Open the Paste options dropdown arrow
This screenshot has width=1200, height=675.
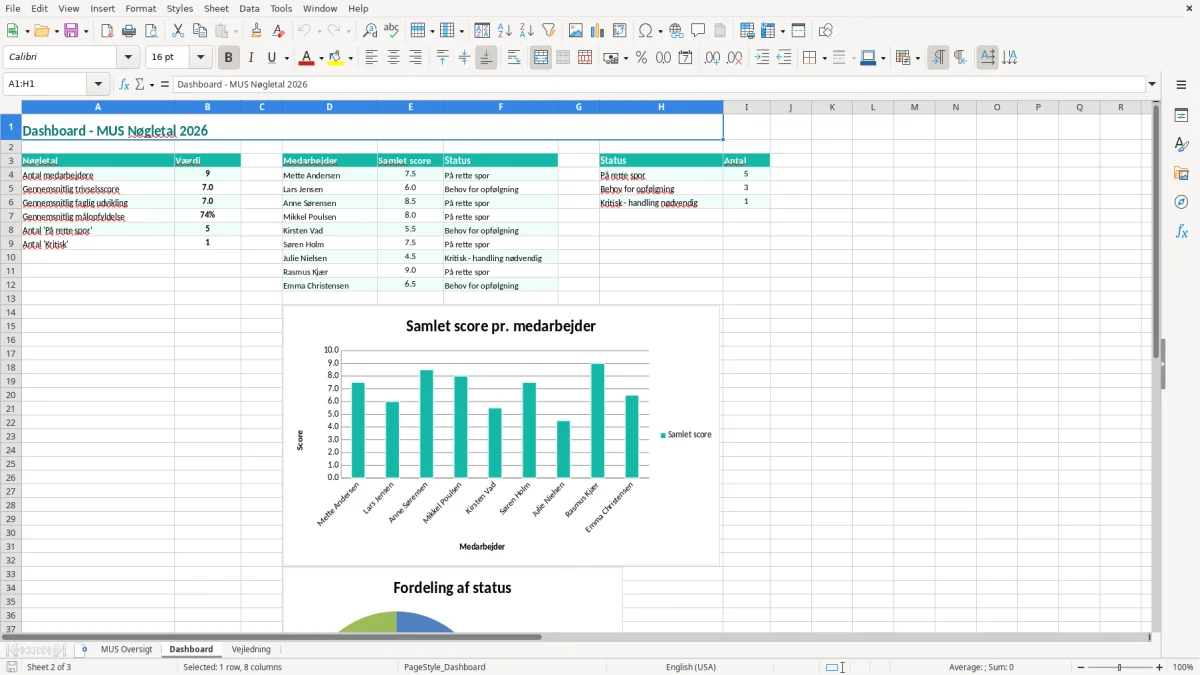pyautogui.click(x=236, y=31)
